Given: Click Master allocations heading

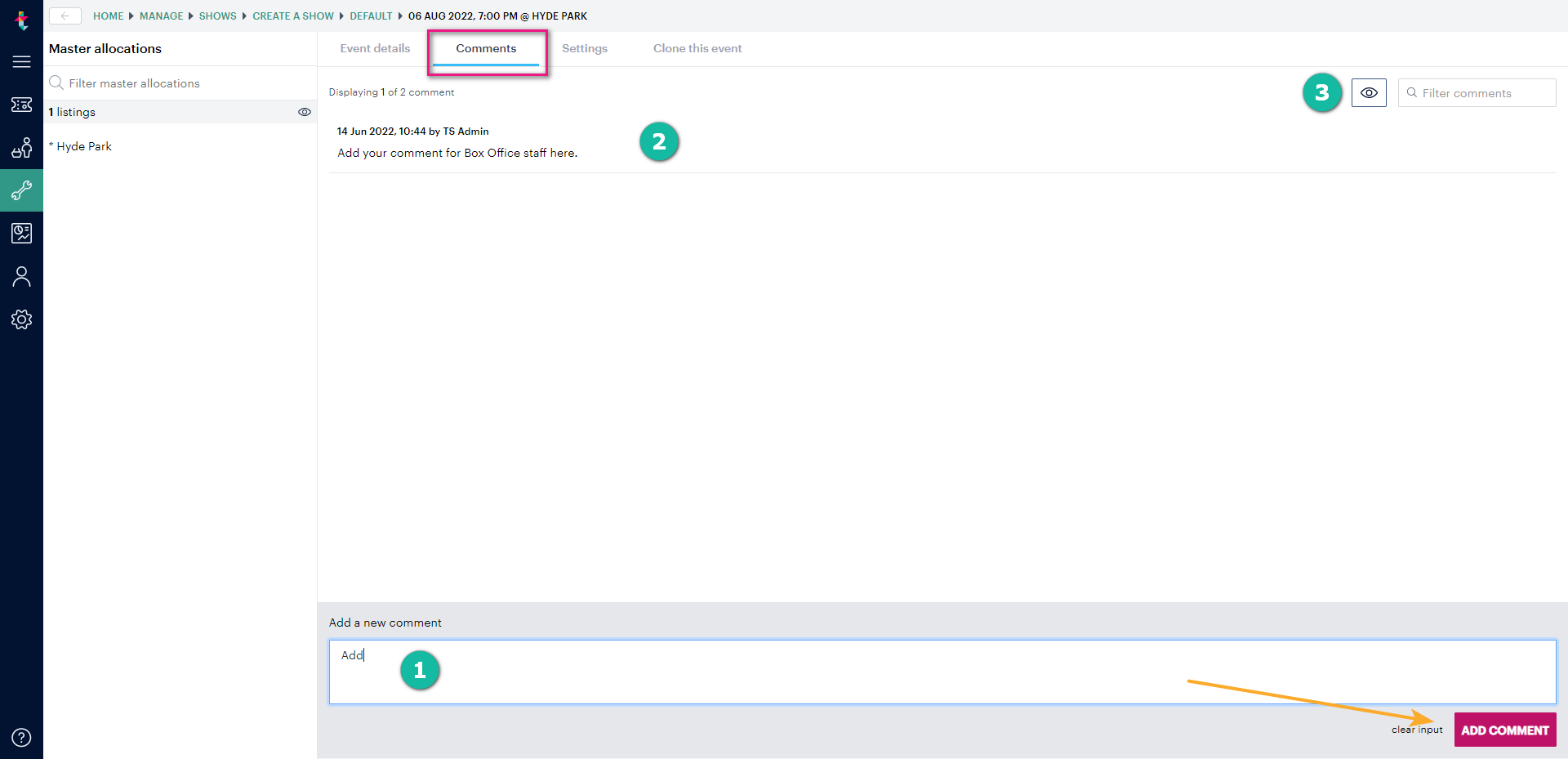Looking at the screenshot, I should tap(105, 48).
